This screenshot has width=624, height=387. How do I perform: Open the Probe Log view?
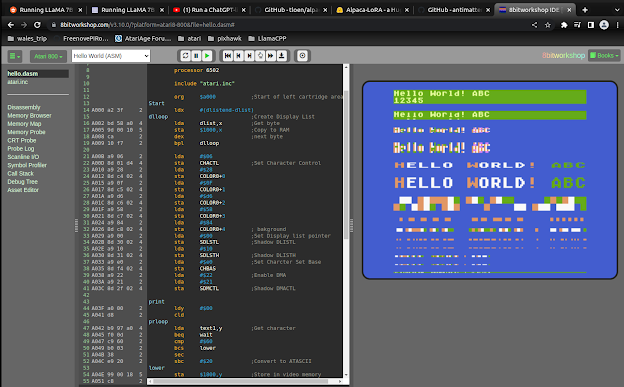point(21,149)
